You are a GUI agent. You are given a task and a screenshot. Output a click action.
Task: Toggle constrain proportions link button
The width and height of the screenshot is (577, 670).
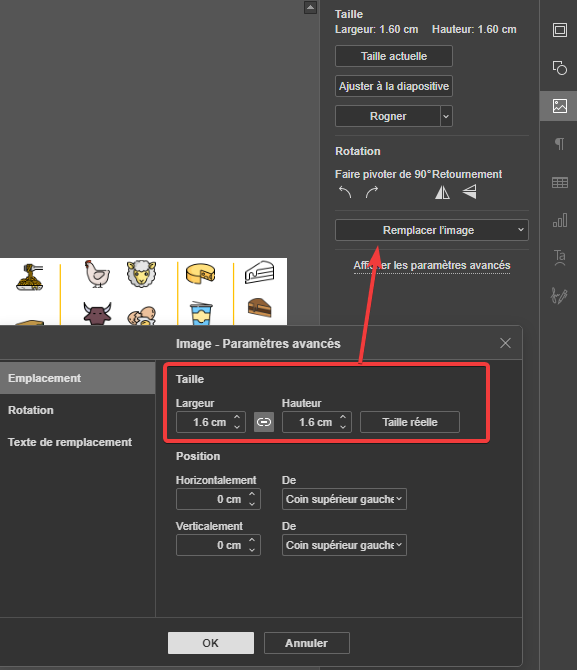pyautogui.click(x=264, y=422)
